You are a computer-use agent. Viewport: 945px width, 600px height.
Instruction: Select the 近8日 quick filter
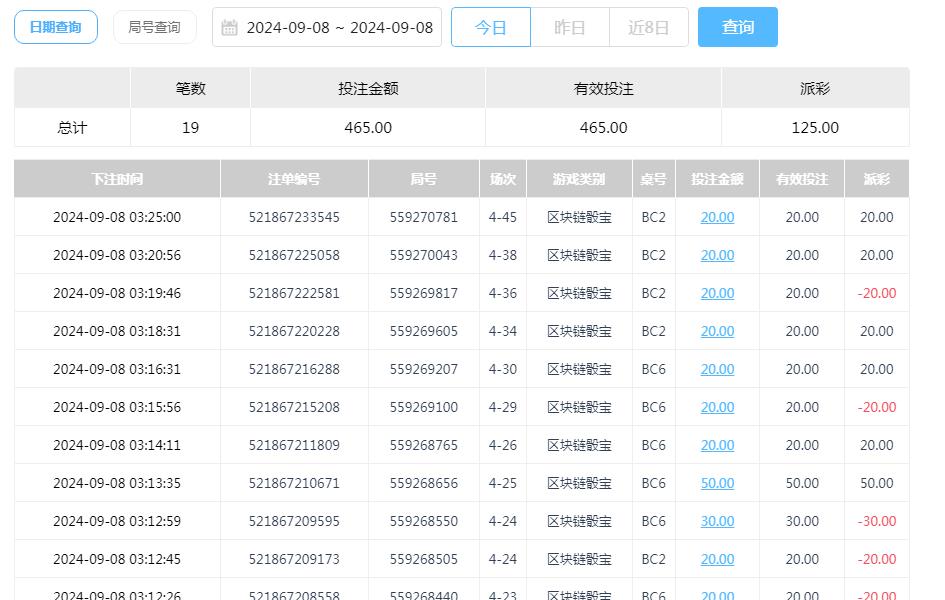[x=648, y=27]
